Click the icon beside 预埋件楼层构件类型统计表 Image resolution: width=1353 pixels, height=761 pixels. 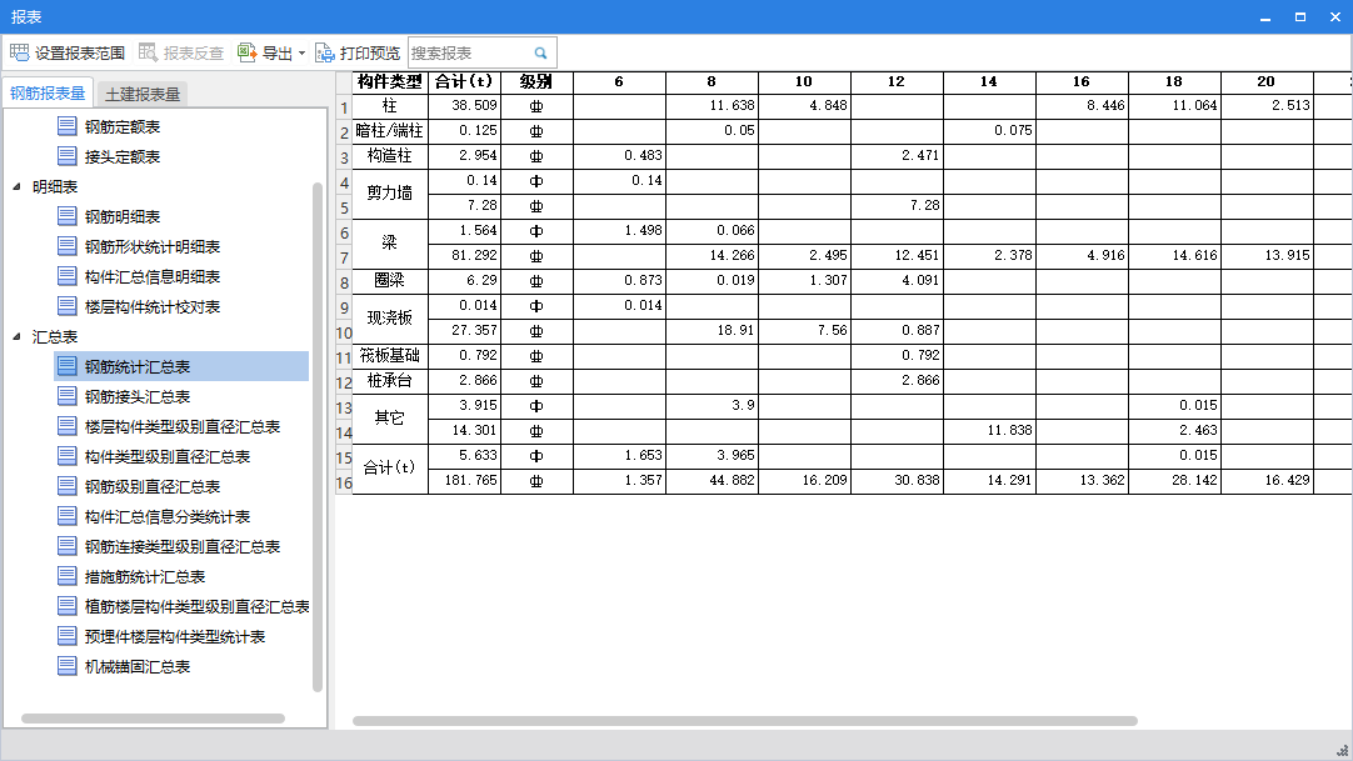pos(67,636)
